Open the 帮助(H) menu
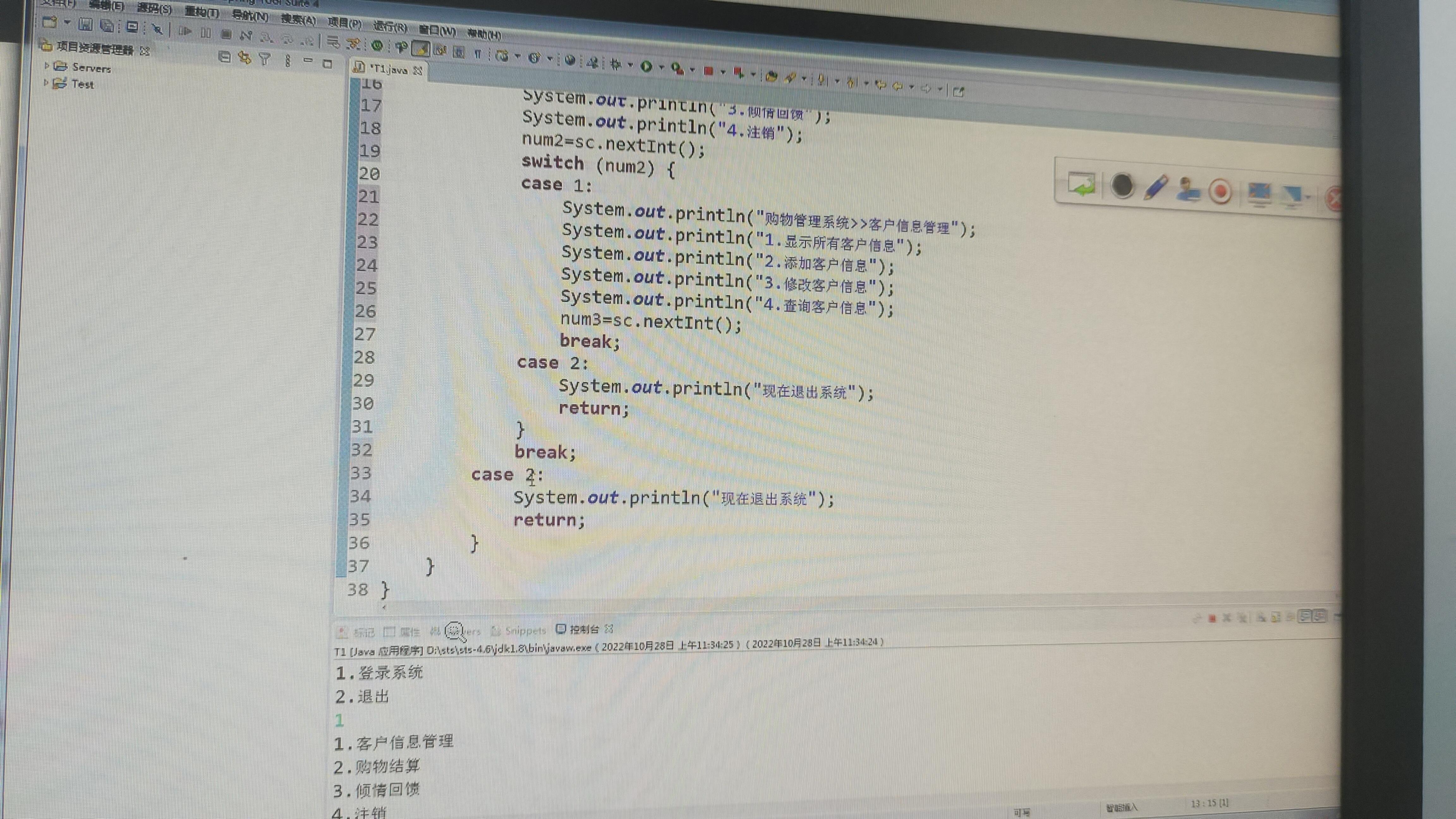Viewport: 1456px width, 819px height. 484,34
